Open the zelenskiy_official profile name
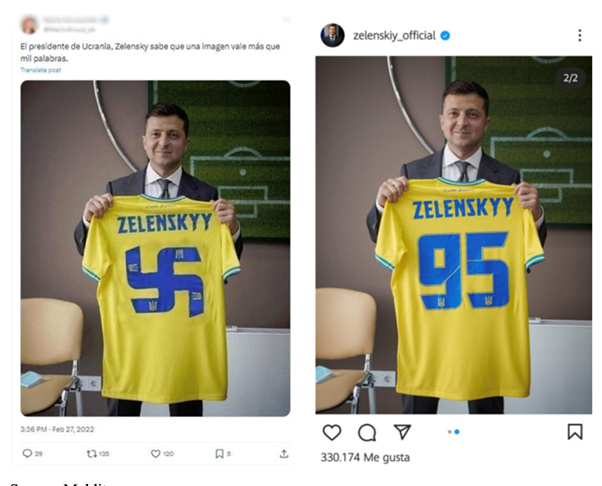 coord(394,36)
